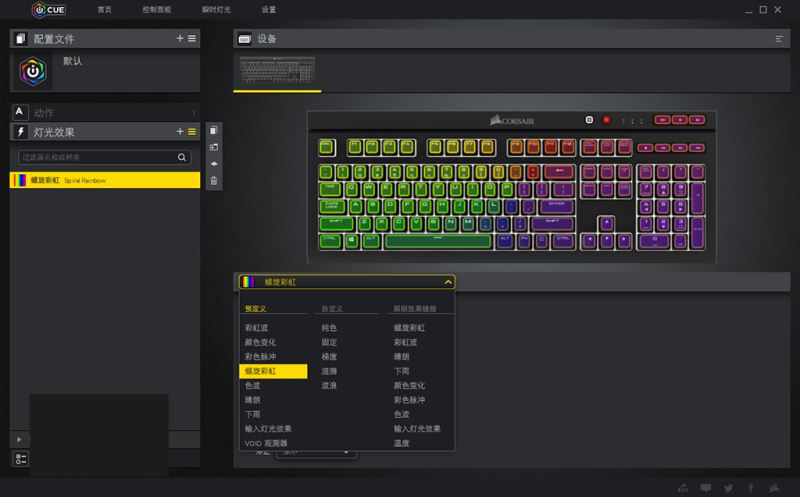Click the red Windows lock key button
Screen dimensions: 800x497
tap(606, 120)
